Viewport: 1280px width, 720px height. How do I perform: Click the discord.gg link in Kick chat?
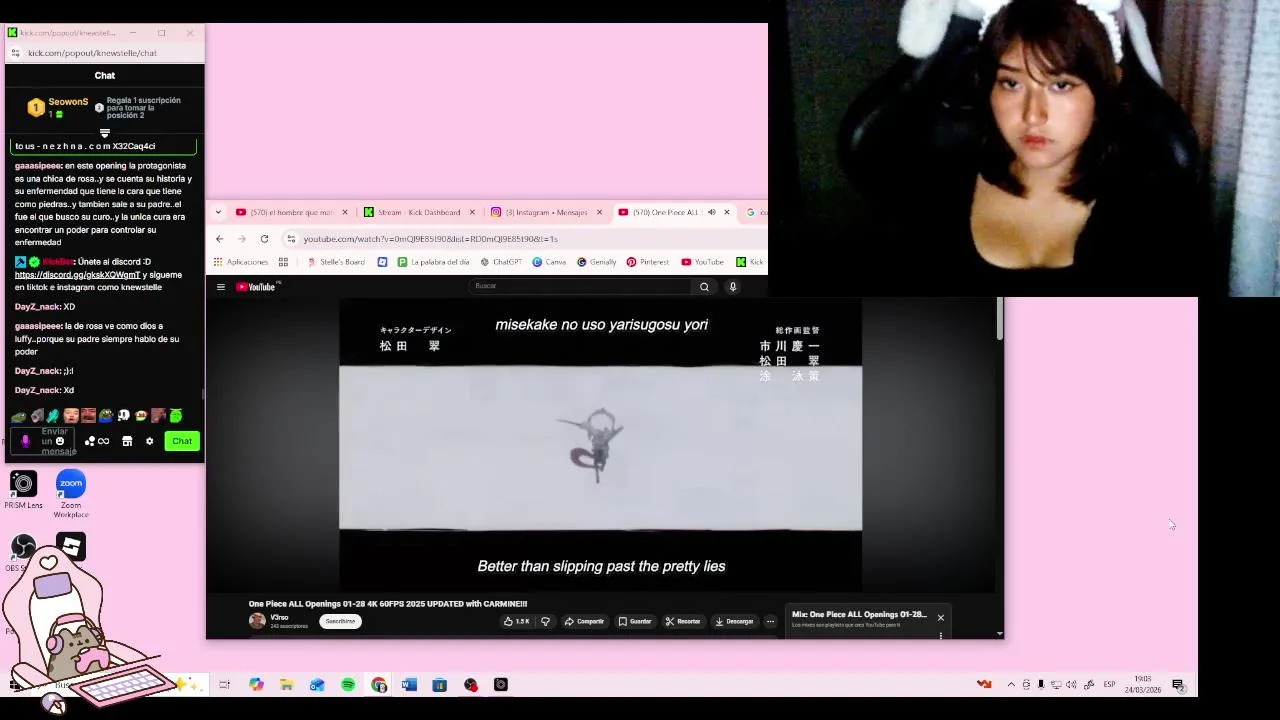pos(77,275)
